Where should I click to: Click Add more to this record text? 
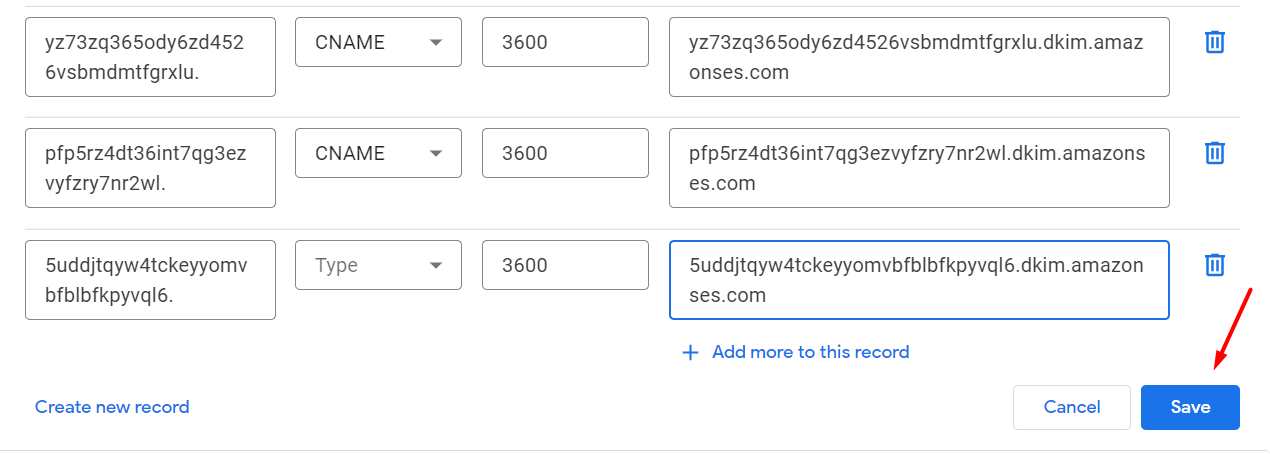pyautogui.click(x=810, y=352)
